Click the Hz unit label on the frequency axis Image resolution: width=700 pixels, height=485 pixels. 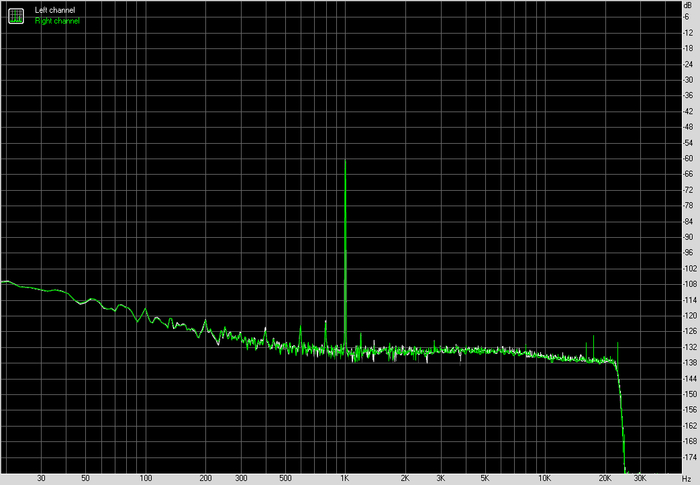[x=685, y=478]
